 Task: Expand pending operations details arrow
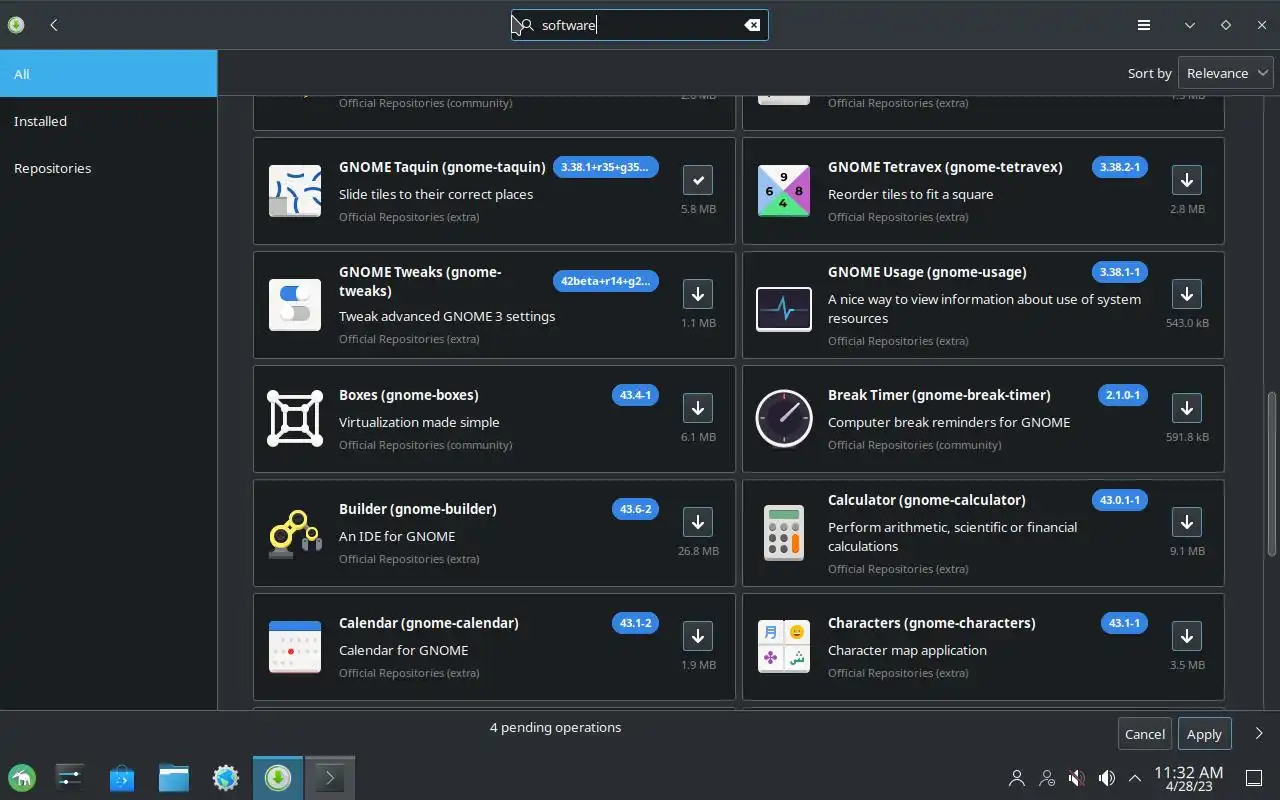(x=1259, y=734)
